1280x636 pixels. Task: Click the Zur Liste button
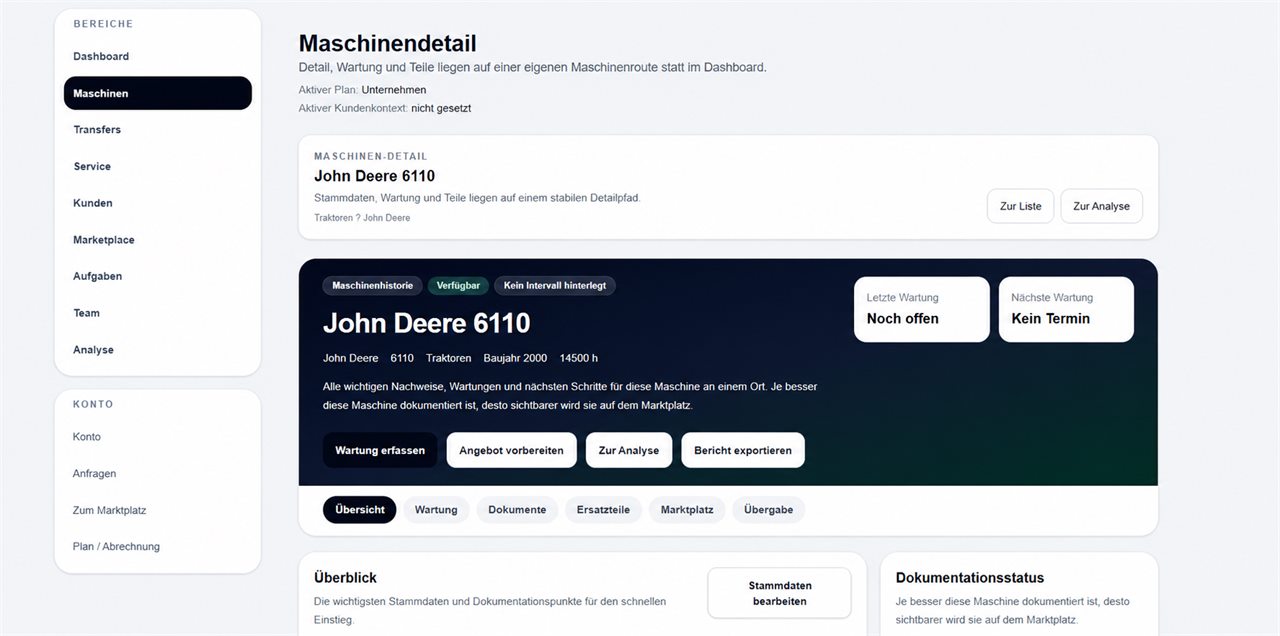1020,206
